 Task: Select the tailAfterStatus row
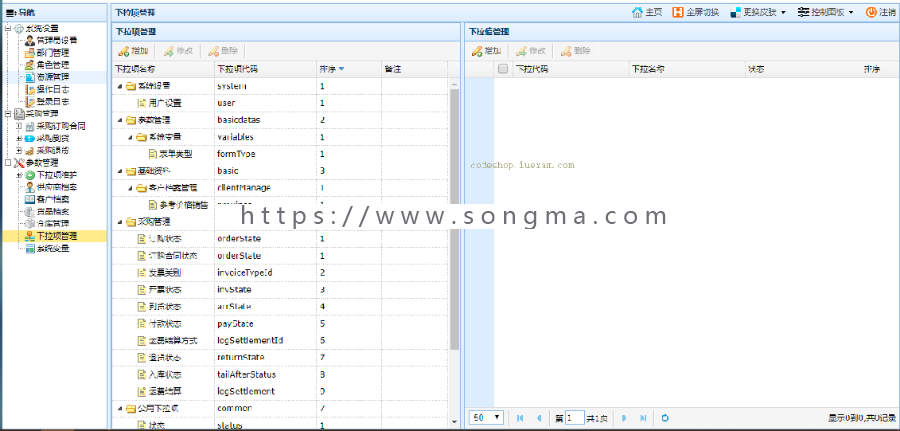click(280, 374)
